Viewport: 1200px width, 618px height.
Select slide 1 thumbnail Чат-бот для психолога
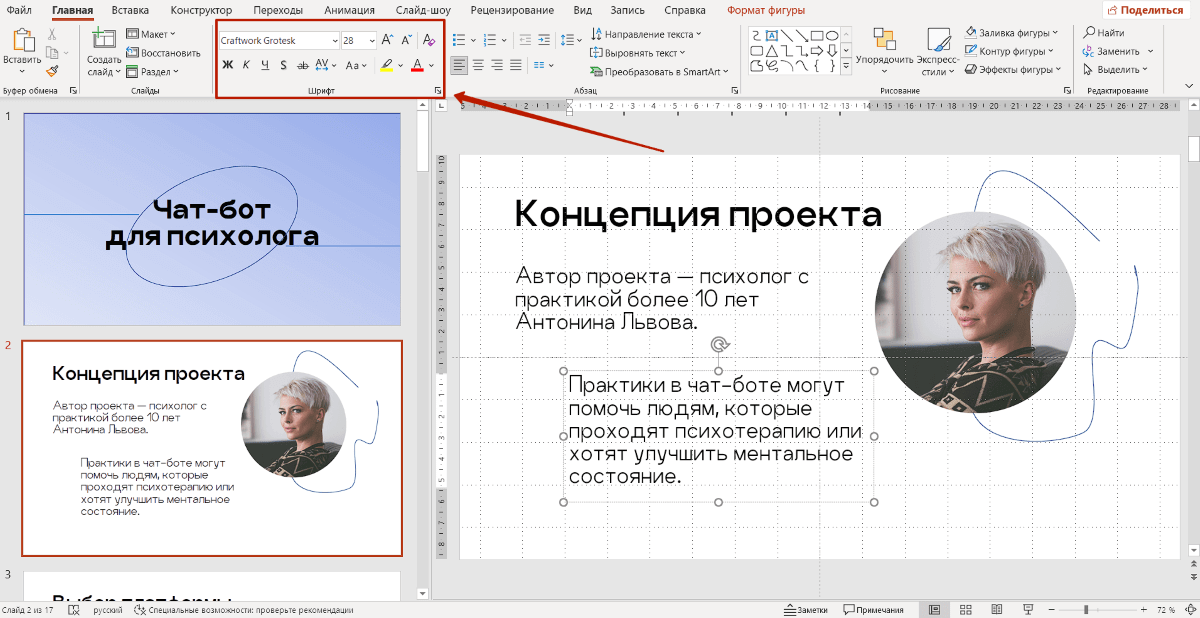pos(212,219)
